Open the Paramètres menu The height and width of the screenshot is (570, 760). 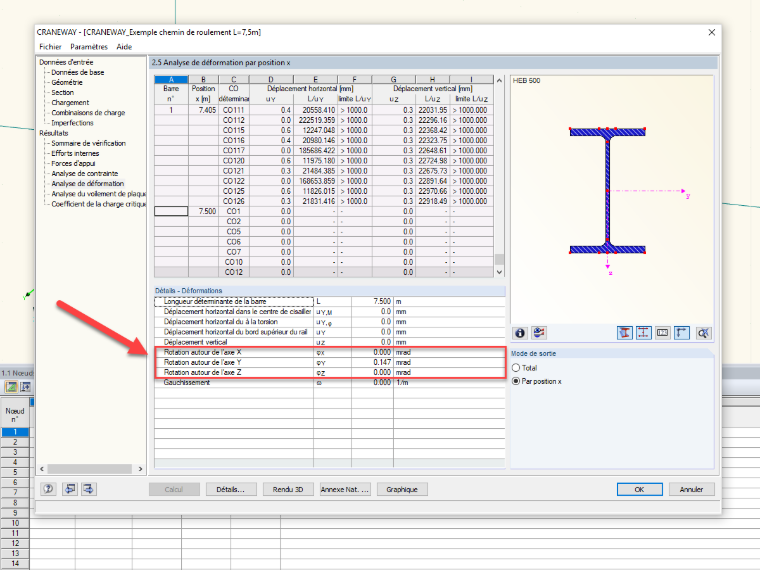(x=89, y=47)
